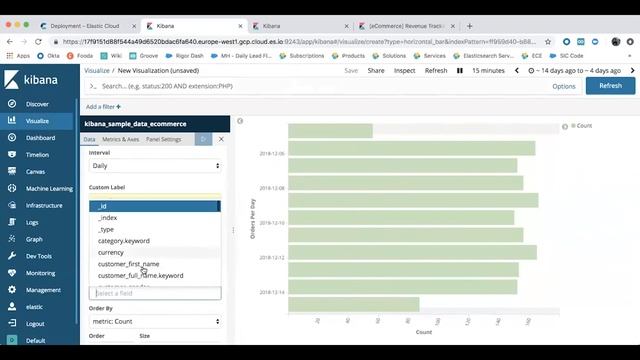Viewport: 640px width, 360px height.
Task: Step time range backward with left chevron
Action: pos(517,71)
